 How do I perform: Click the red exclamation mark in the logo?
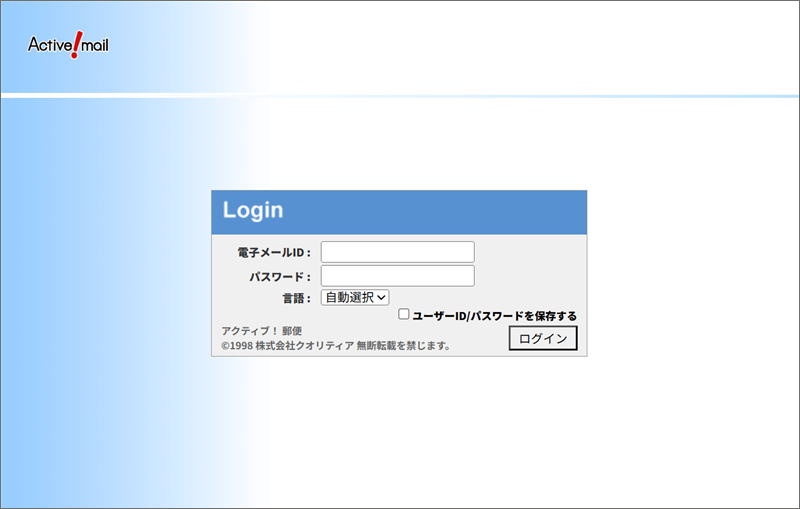click(x=75, y=44)
